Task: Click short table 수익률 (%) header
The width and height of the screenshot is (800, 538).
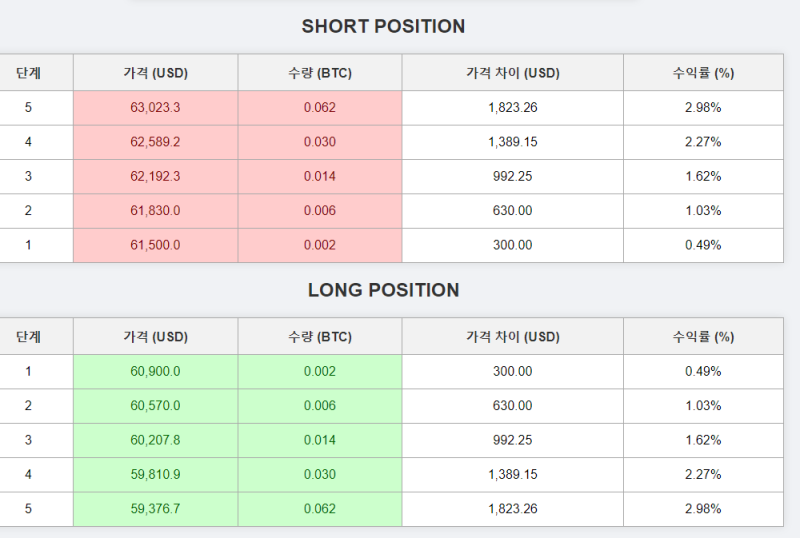Action: coord(703,73)
